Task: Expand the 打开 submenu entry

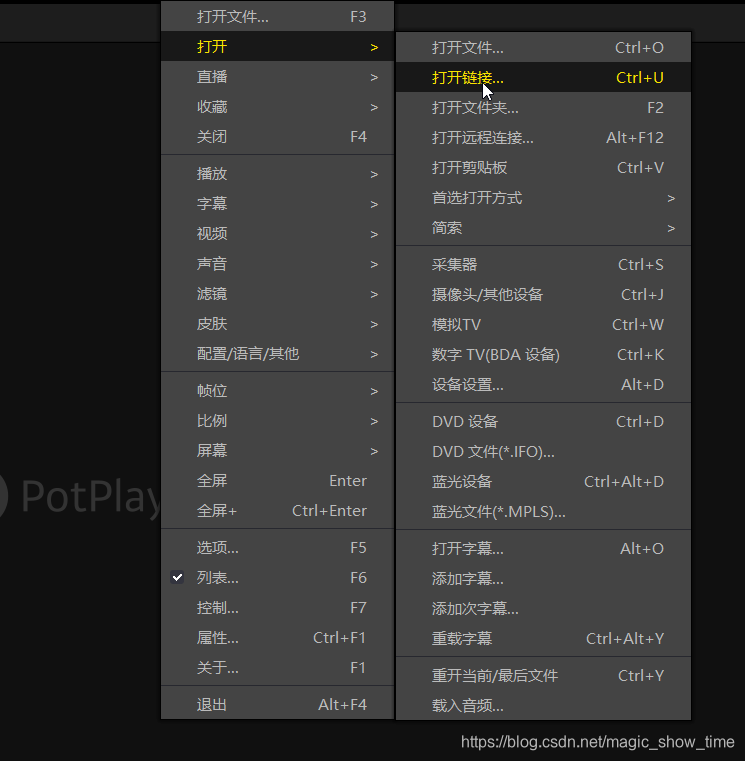Action: click(x=277, y=47)
